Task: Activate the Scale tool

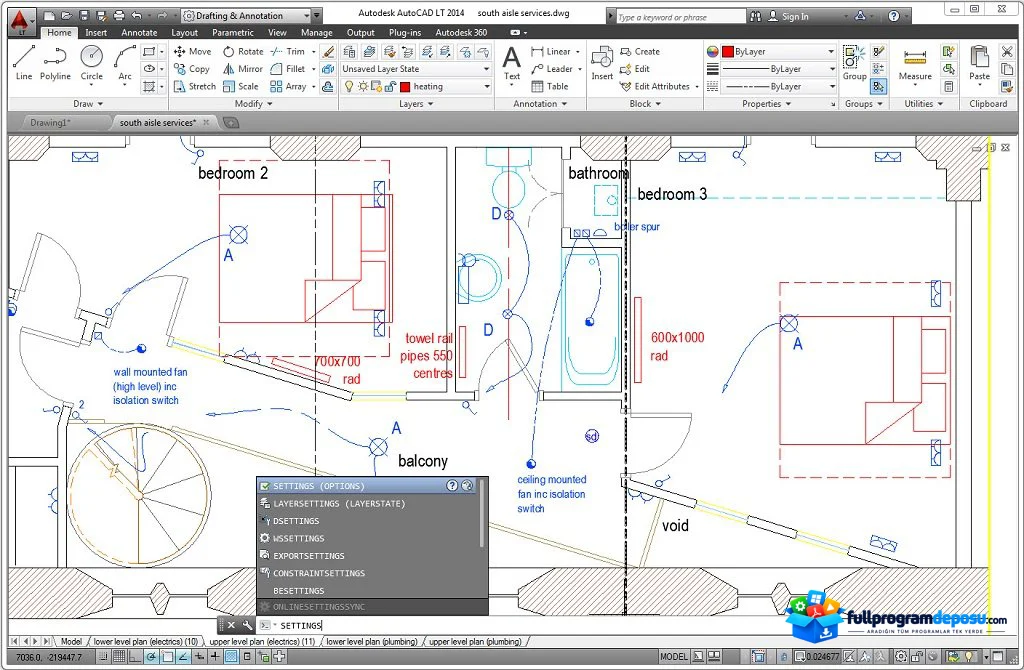Action: (x=241, y=86)
